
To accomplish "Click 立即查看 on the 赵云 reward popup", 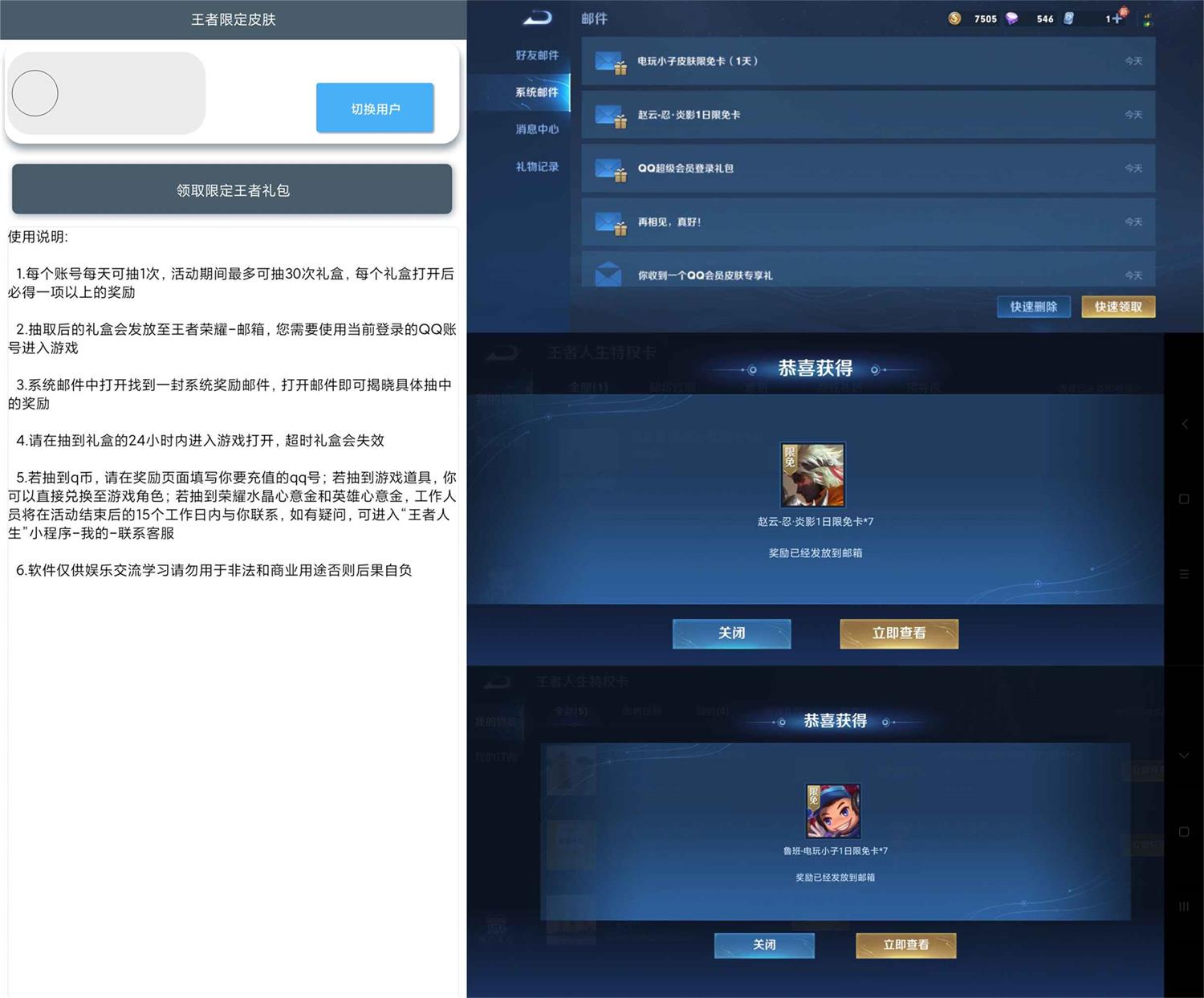I will [x=898, y=633].
